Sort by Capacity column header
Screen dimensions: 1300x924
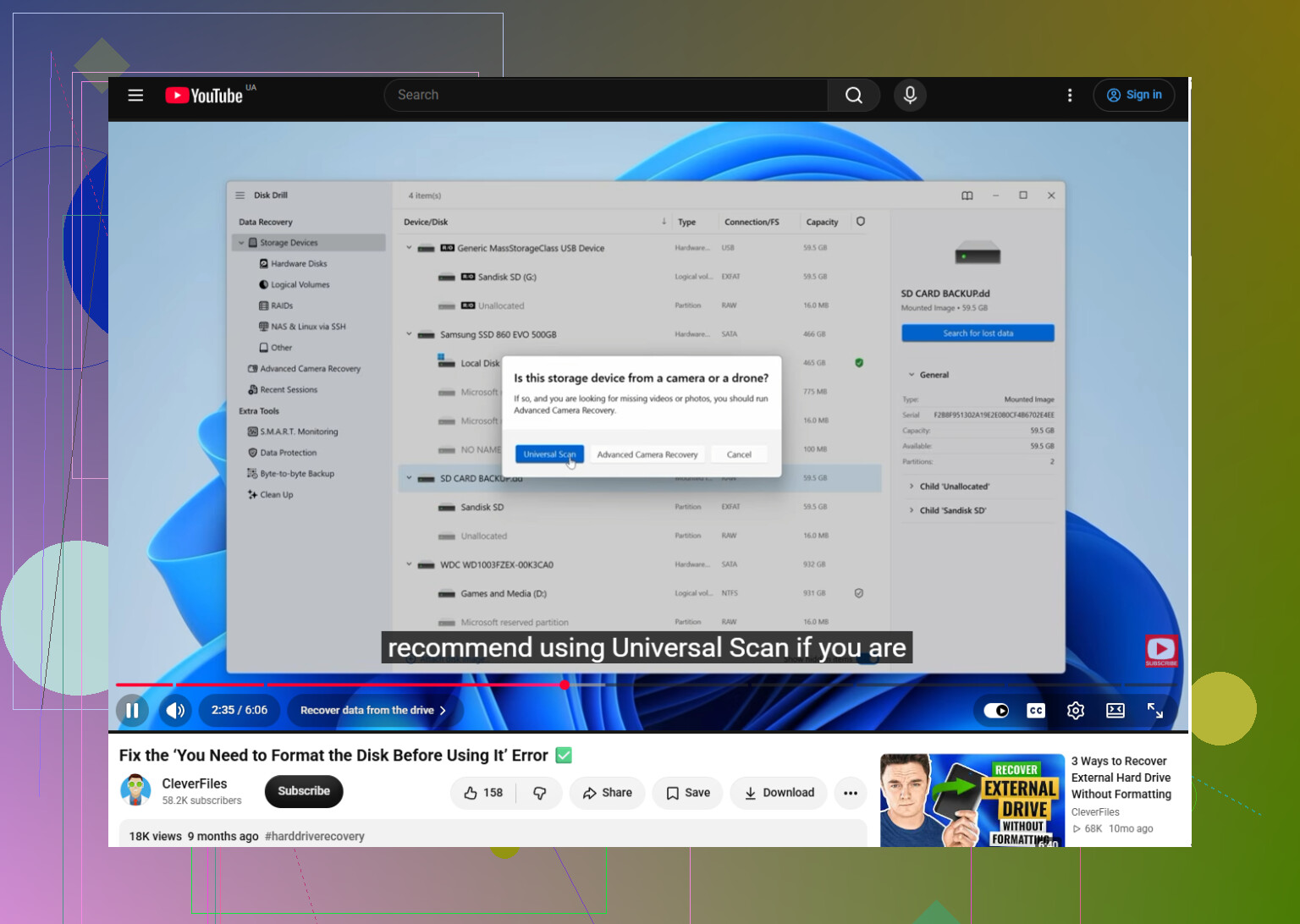822,223
